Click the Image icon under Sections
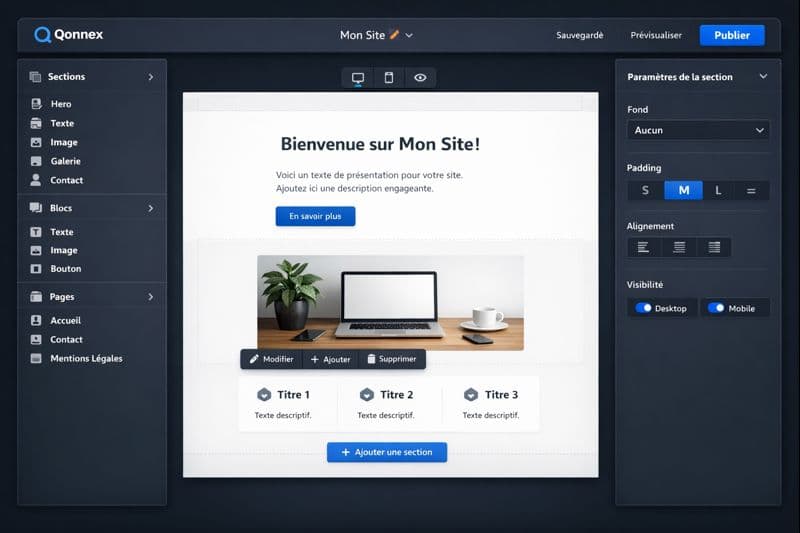The width and height of the screenshot is (800, 533). pyautogui.click(x=36, y=142)
